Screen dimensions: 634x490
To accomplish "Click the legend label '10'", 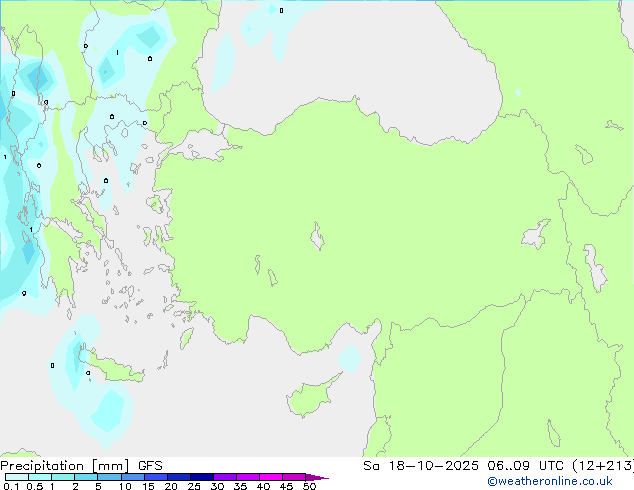I will tap(125, 486).
